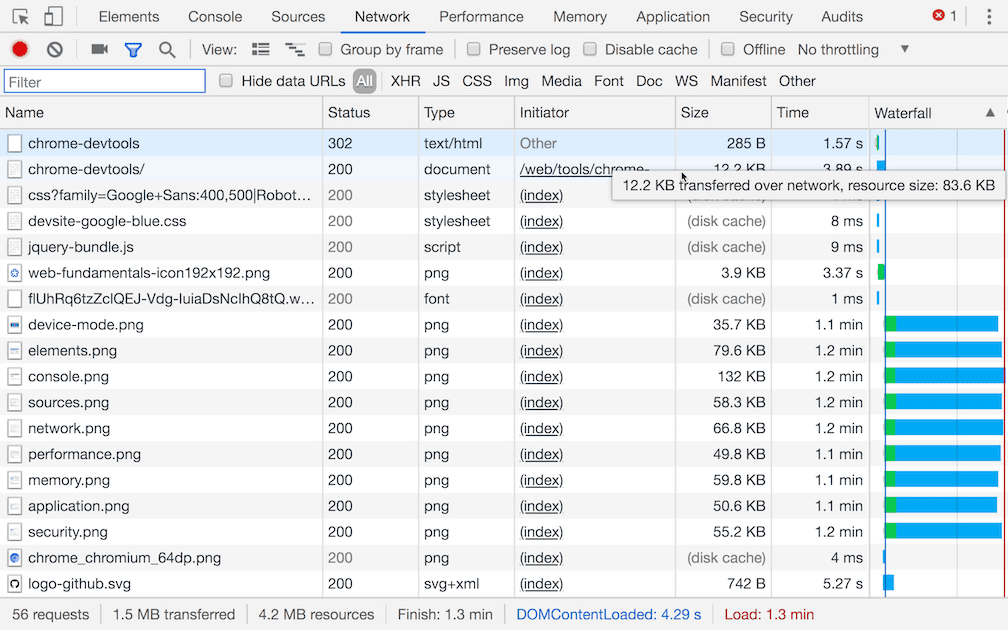Enable the Preserve log checkbox
This screenshot has width=1008, height=630.
tap(473, 48)
